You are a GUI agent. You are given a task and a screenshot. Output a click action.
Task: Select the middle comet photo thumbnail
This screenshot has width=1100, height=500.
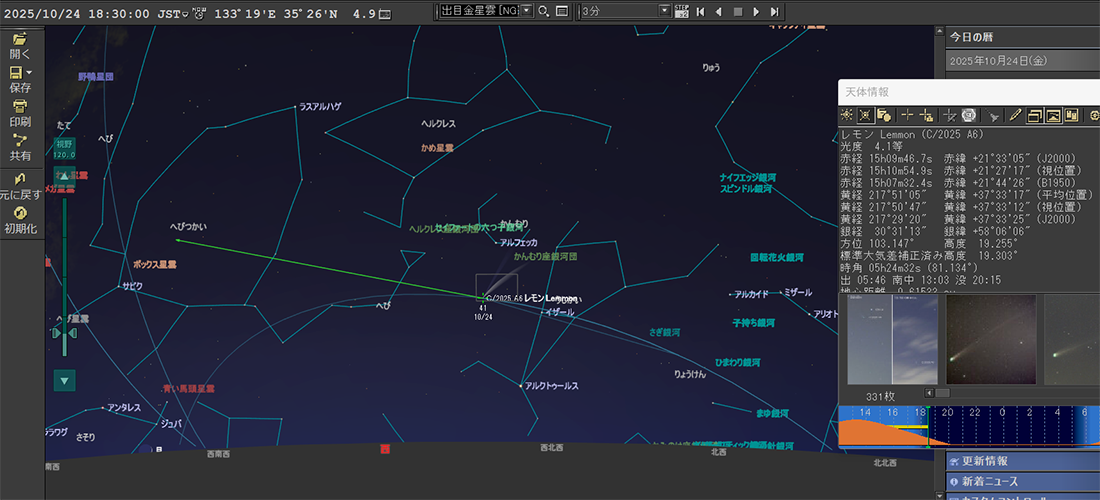990,340
